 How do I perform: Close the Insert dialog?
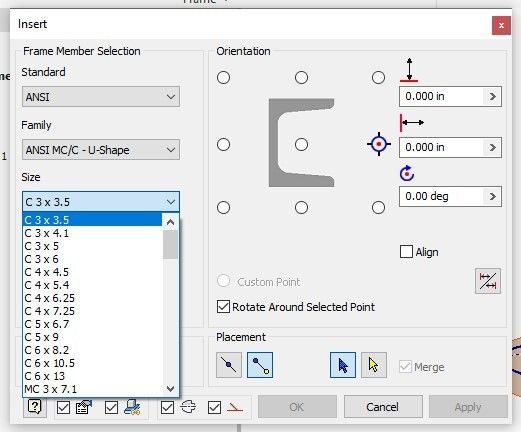click(x=501, y=25)
